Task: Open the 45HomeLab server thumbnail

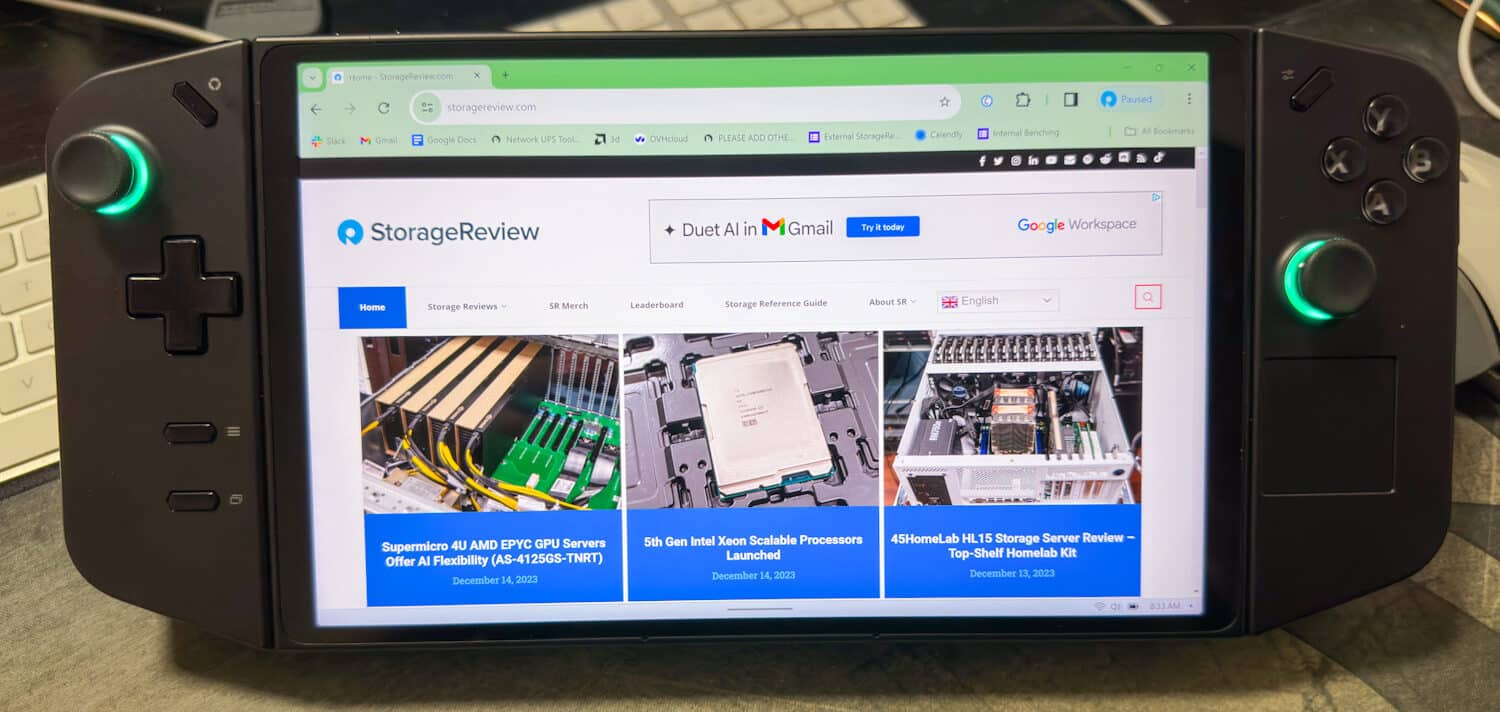Action: [x=1012, y=417]
